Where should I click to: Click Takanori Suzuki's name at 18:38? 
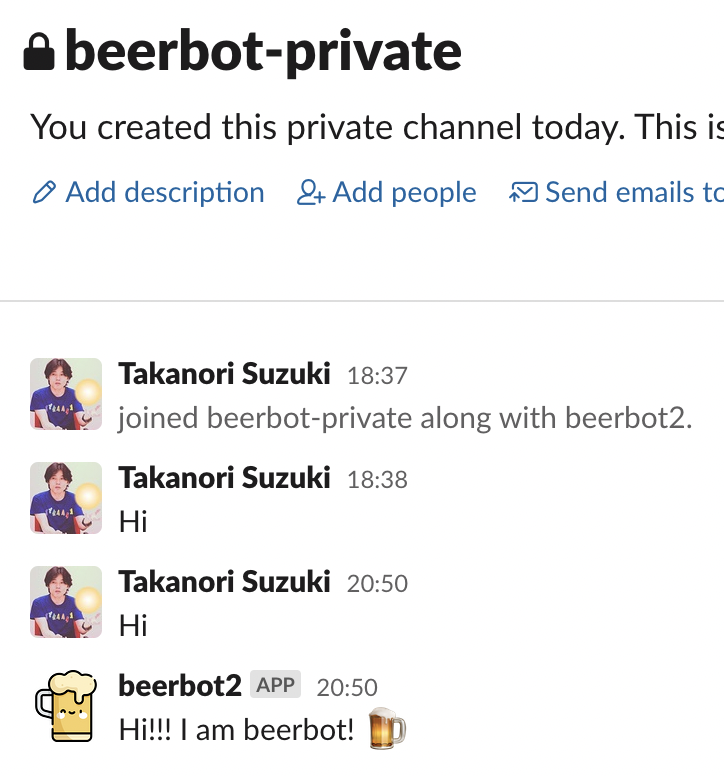click(224, 478)
